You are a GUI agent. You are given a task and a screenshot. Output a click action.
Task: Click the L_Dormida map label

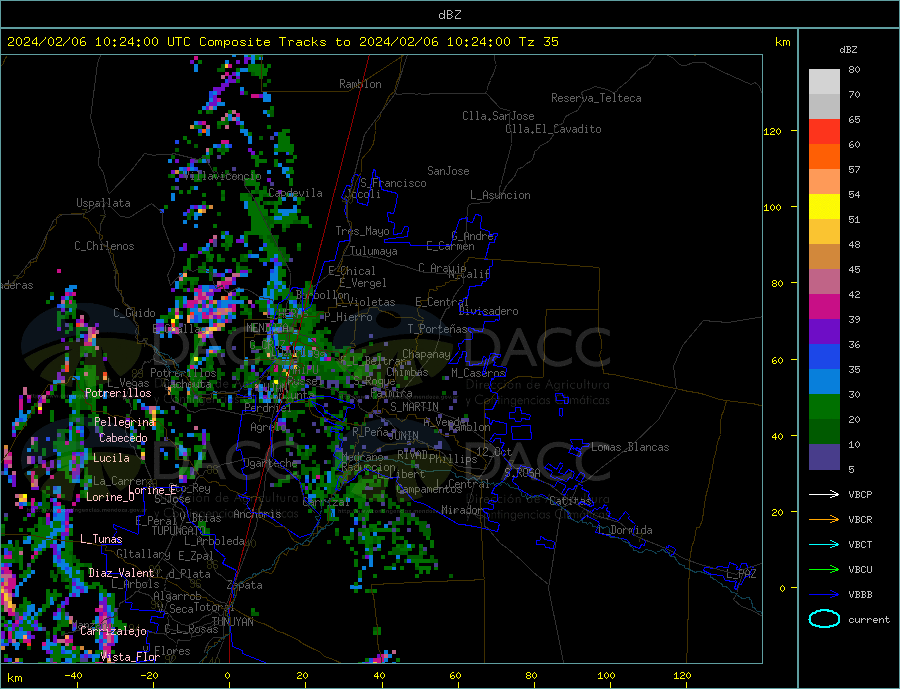[x=625, y=531]
